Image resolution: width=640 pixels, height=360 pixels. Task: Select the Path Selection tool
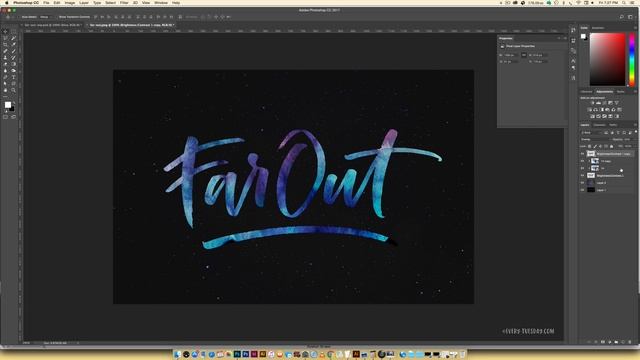coord(5,84)
